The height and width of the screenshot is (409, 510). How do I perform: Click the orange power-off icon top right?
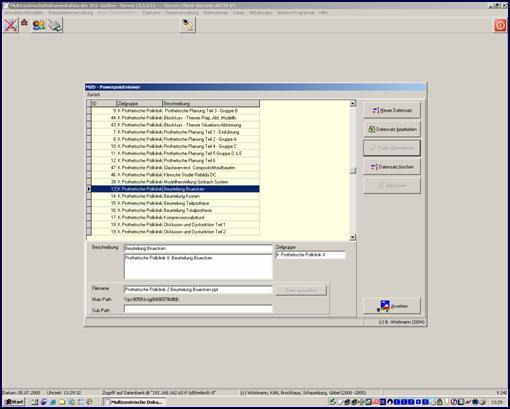tap(500, 25)
